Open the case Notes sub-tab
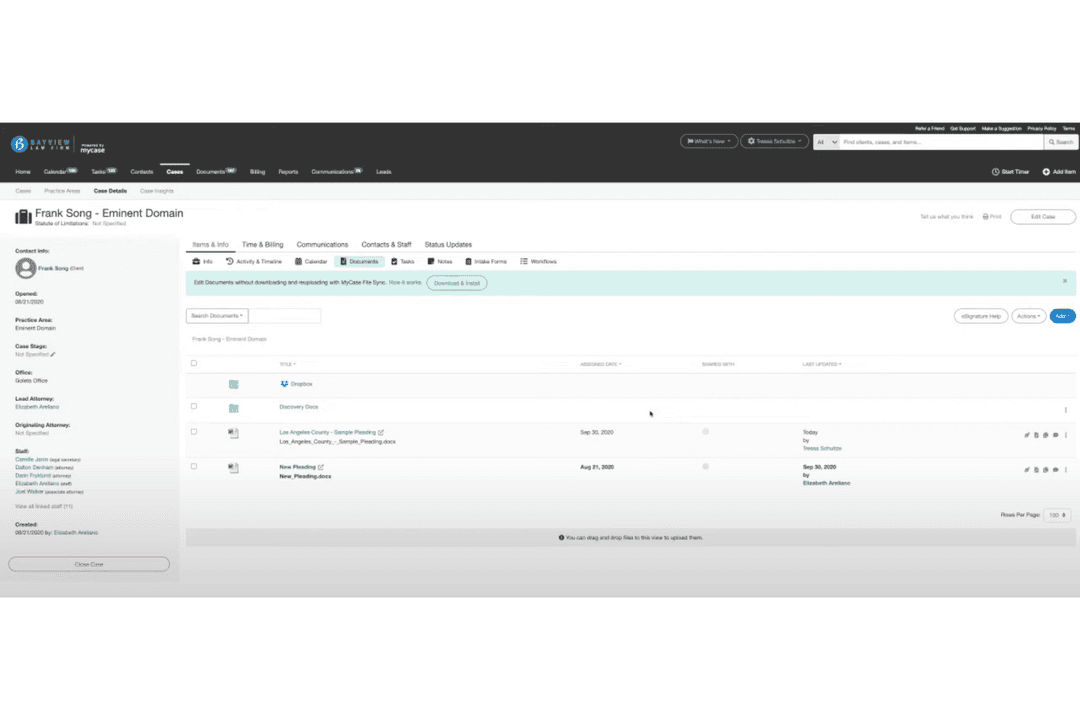Image resolution: width=1080 pixels, height=720 pixels. (439, 262)
